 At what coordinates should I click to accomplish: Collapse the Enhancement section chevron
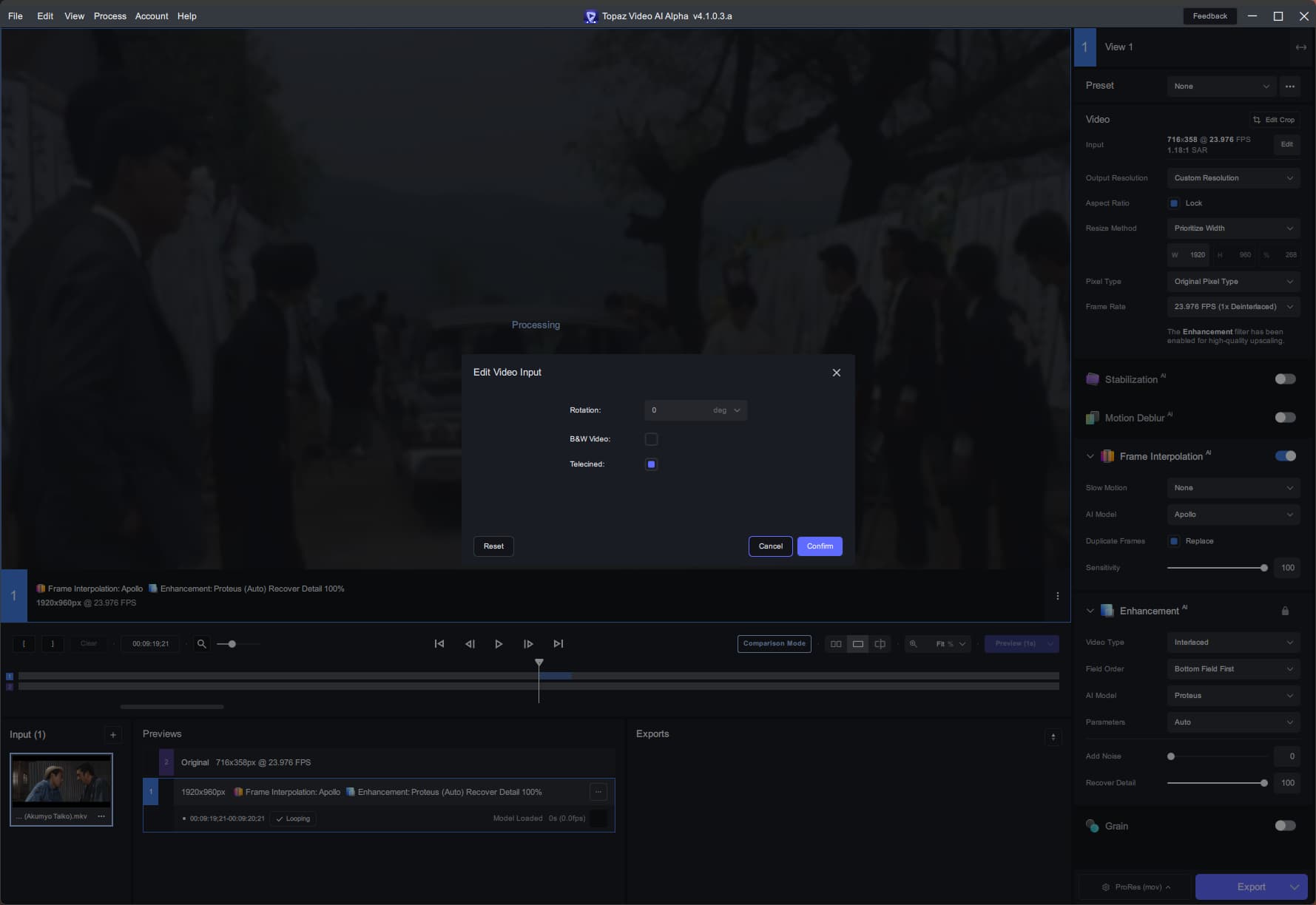pyautogui.click(x=1090, y=611)
